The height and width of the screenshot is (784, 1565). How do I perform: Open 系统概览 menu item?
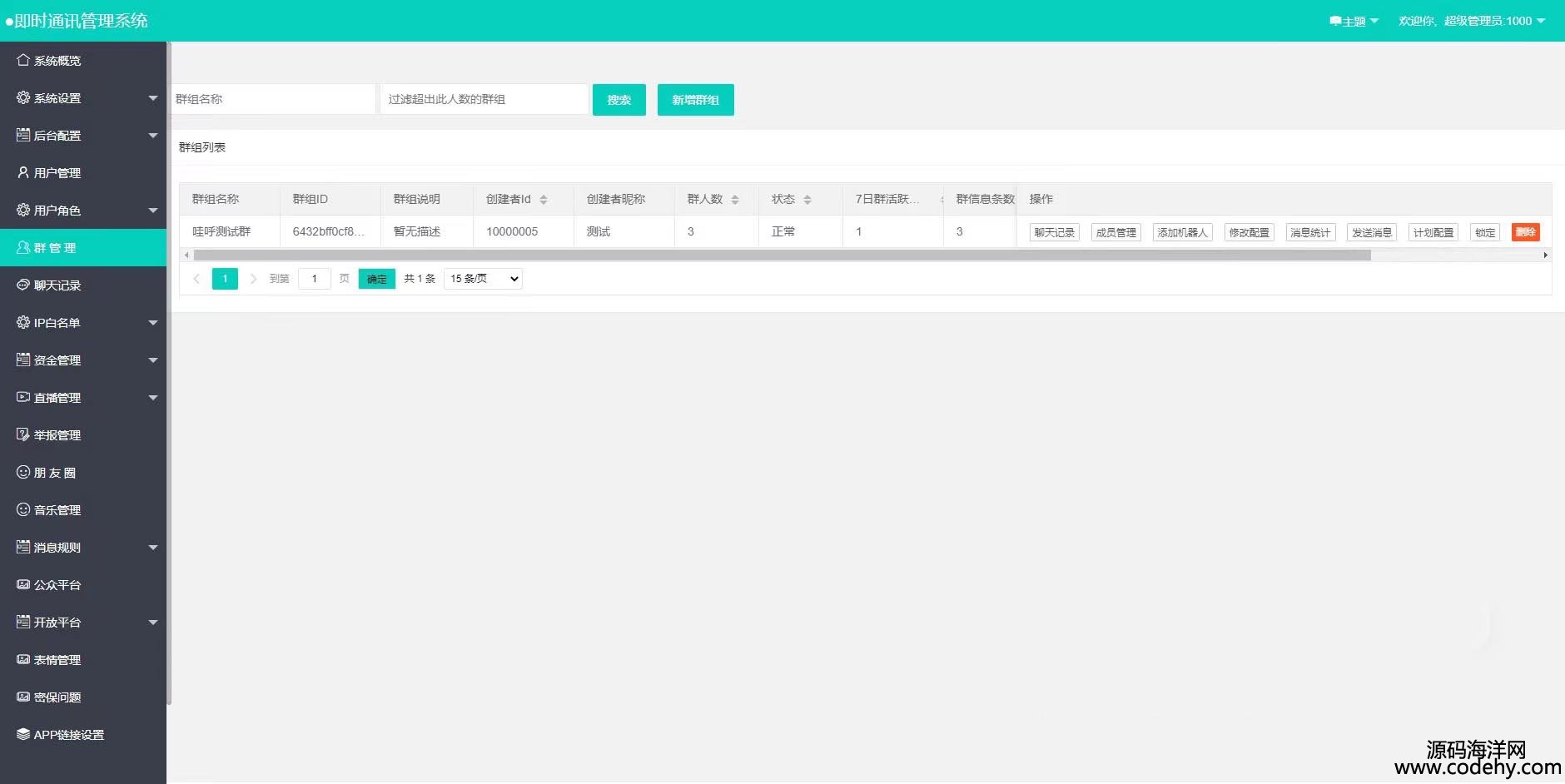click(x=83, y=60)
